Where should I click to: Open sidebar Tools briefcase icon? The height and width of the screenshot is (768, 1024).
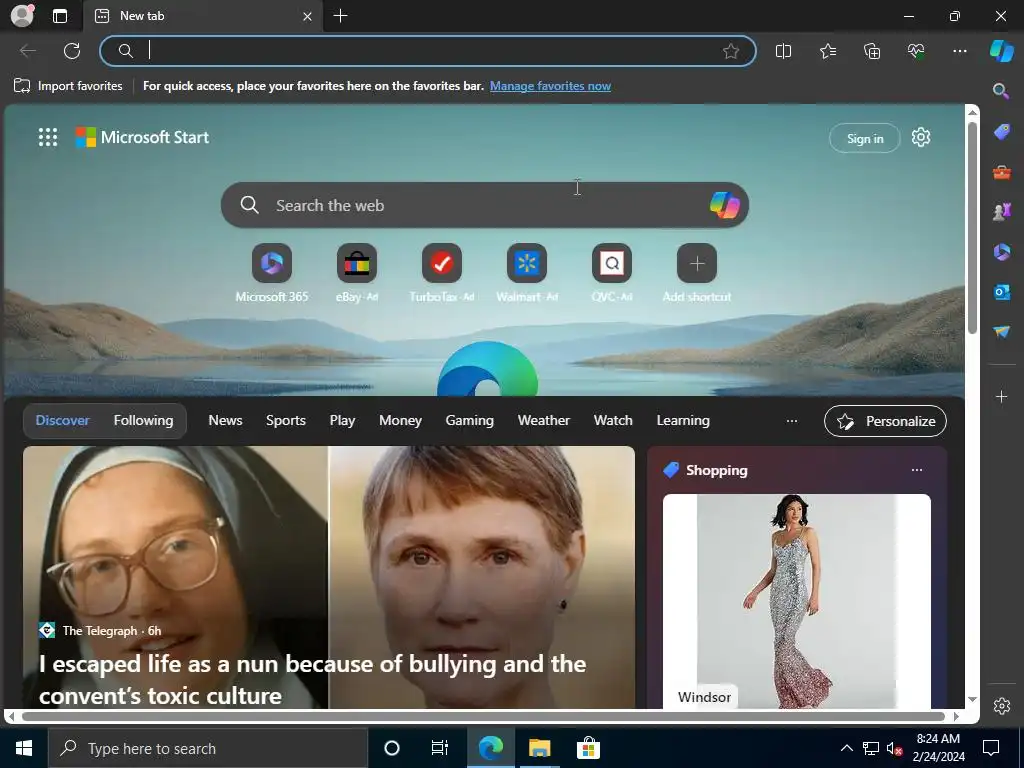1002,172
